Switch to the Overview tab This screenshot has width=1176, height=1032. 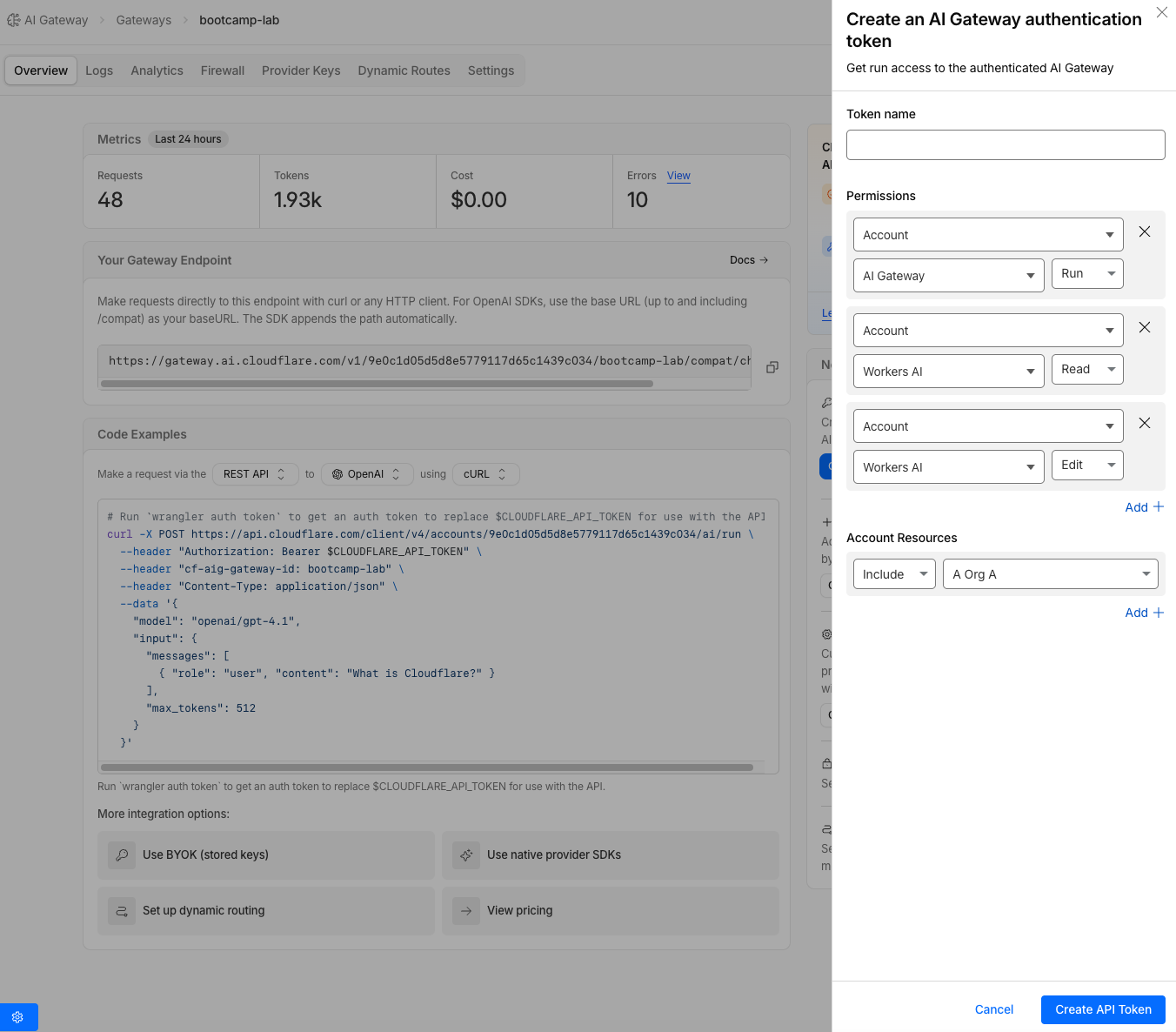coord(41,70)
